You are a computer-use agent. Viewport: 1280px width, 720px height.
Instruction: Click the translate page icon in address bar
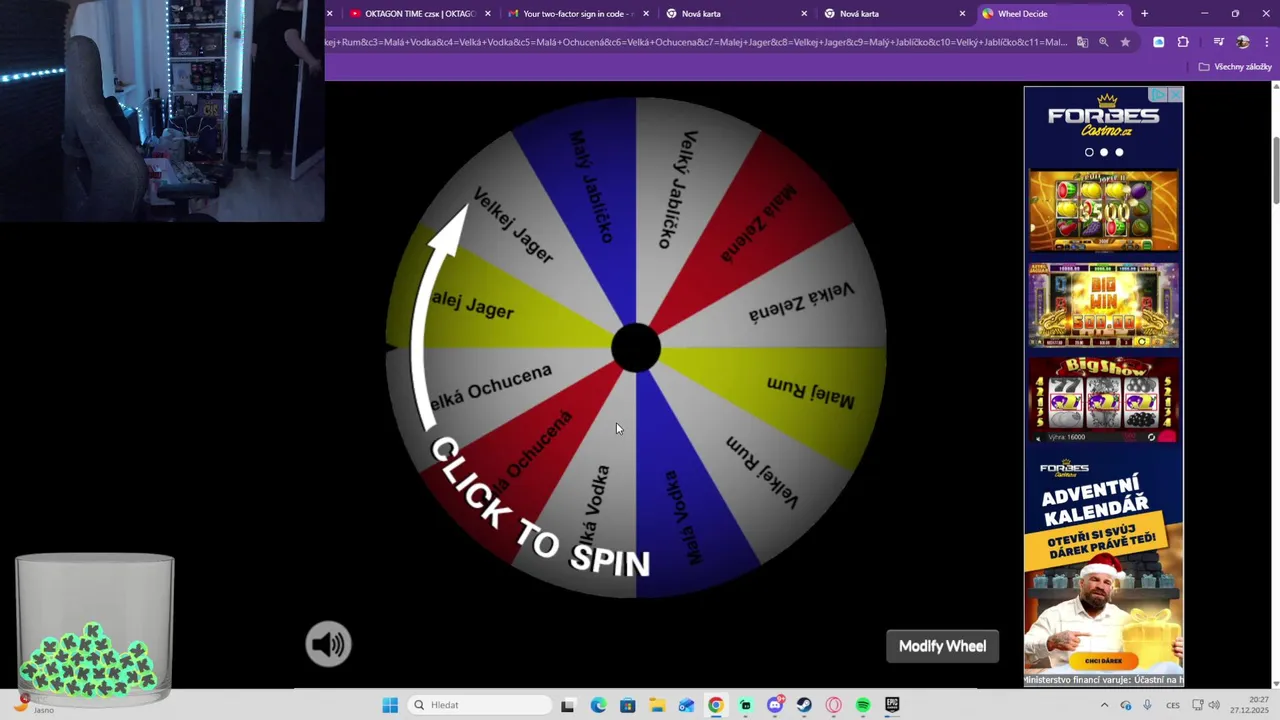1082,42
